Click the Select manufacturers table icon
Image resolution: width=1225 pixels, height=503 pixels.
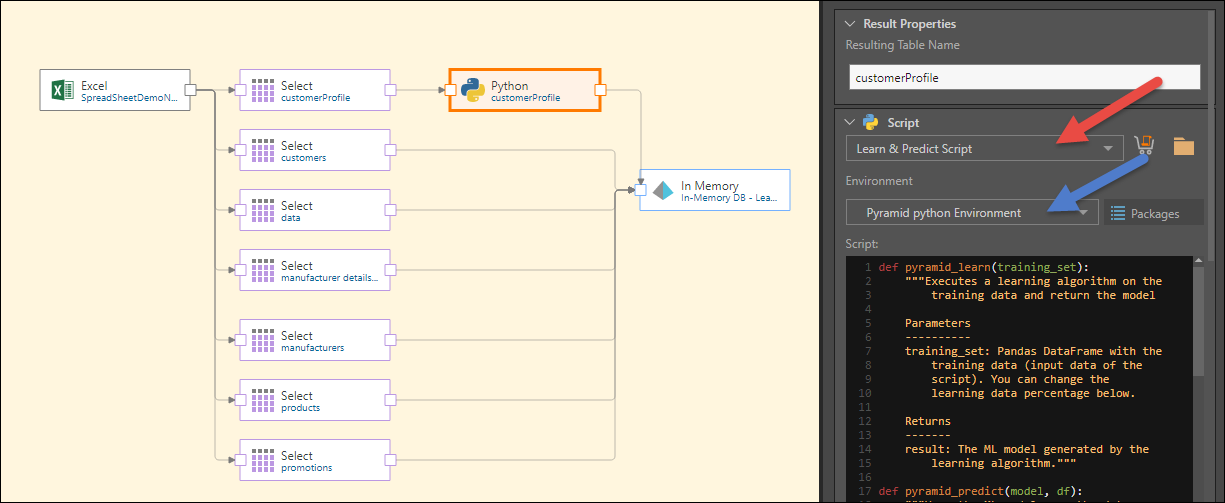click(263, 341)
